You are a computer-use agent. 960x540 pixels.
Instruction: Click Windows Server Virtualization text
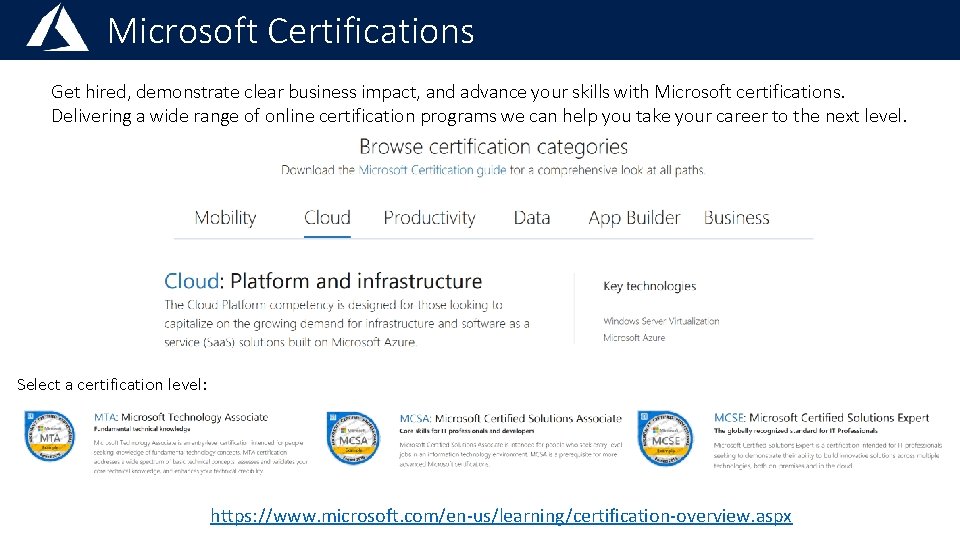click(x=661, y=321)
